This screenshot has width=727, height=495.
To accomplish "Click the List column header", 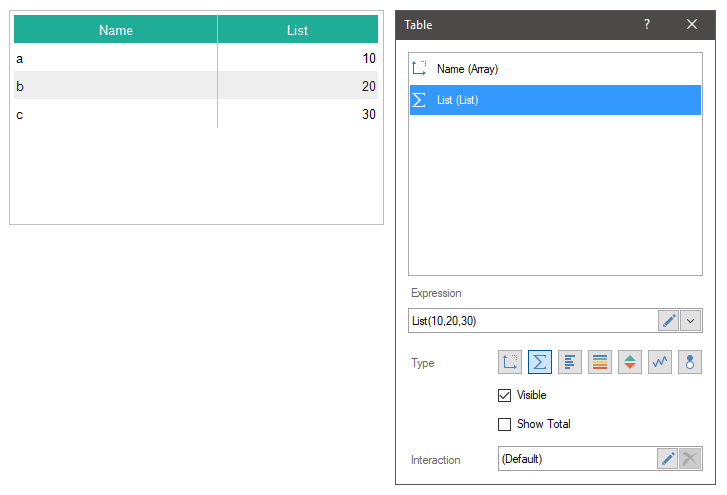I will (297, 30).
